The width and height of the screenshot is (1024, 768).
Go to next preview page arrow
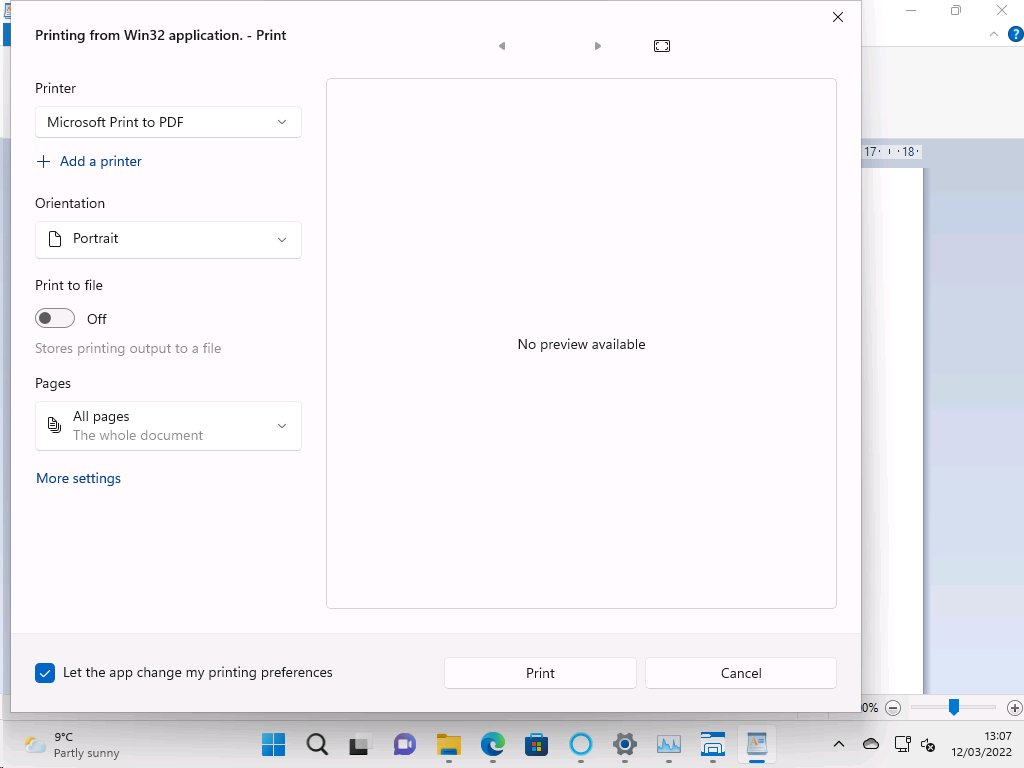[x=598, y=46]
